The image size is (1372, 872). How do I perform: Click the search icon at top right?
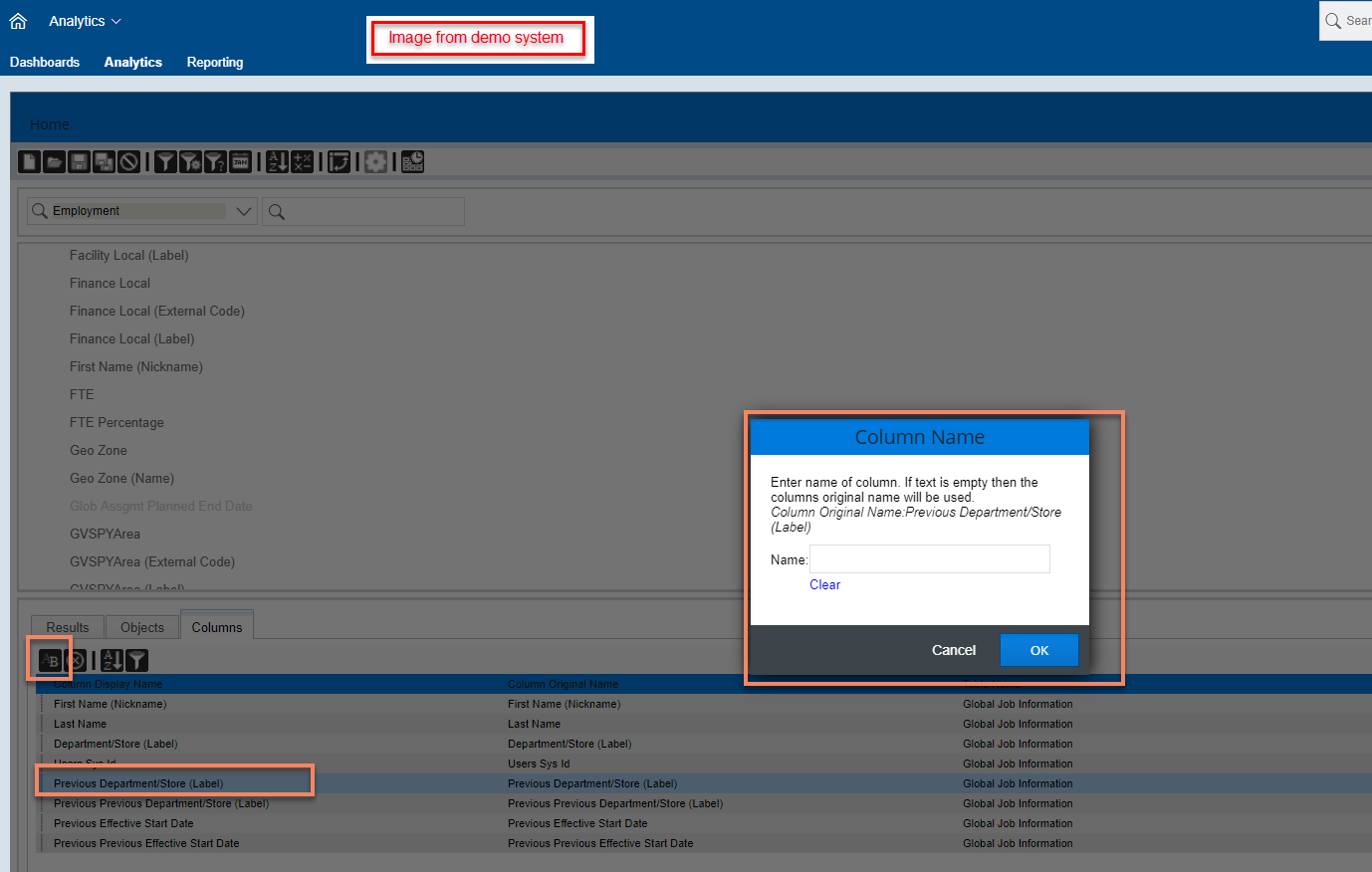coord(1333,21)
